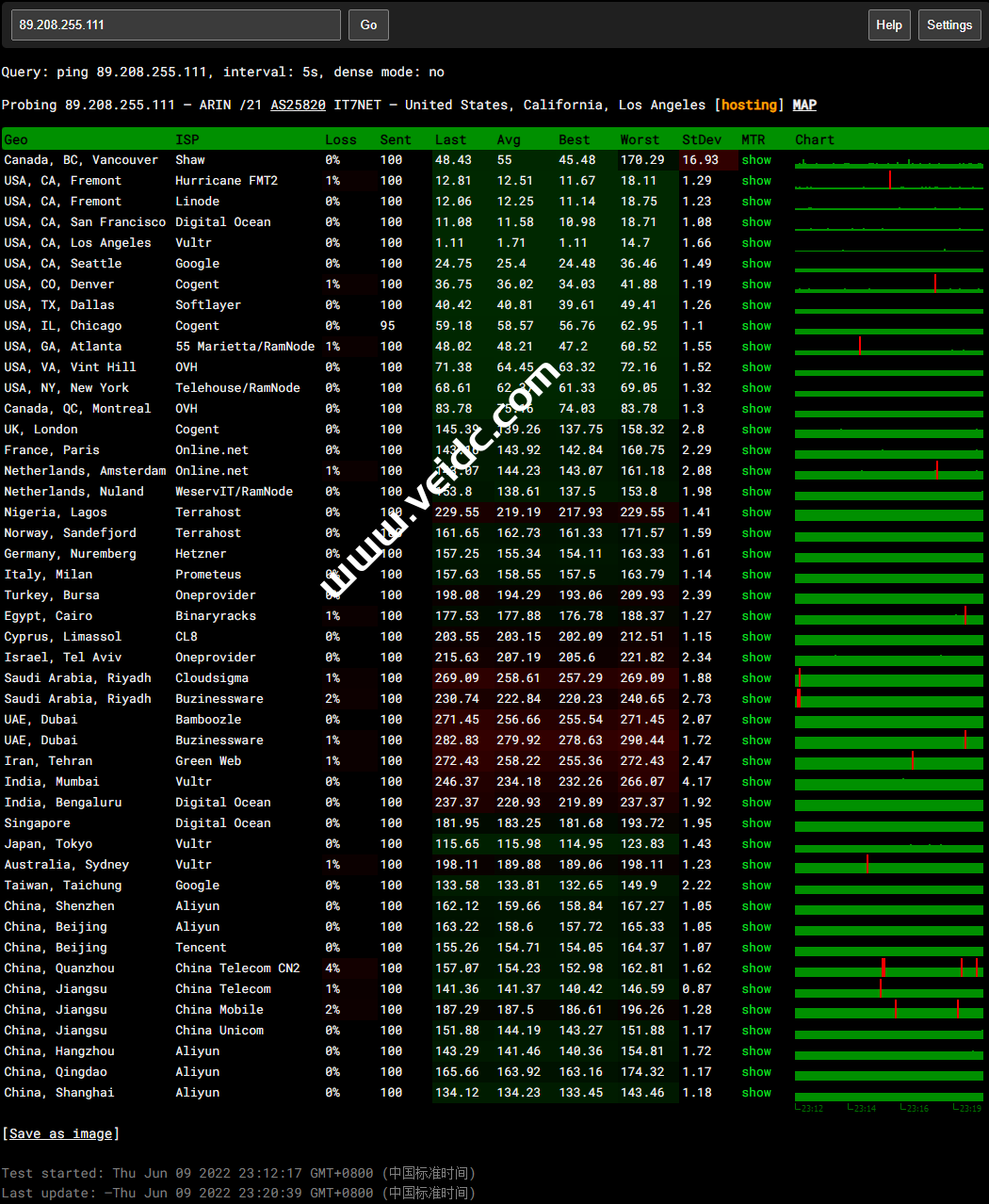Image resolution: width=989 pixels, height=1204 pixels.
Task: Show MTR for Vancouver Shaw row
Action: point(755,160)
